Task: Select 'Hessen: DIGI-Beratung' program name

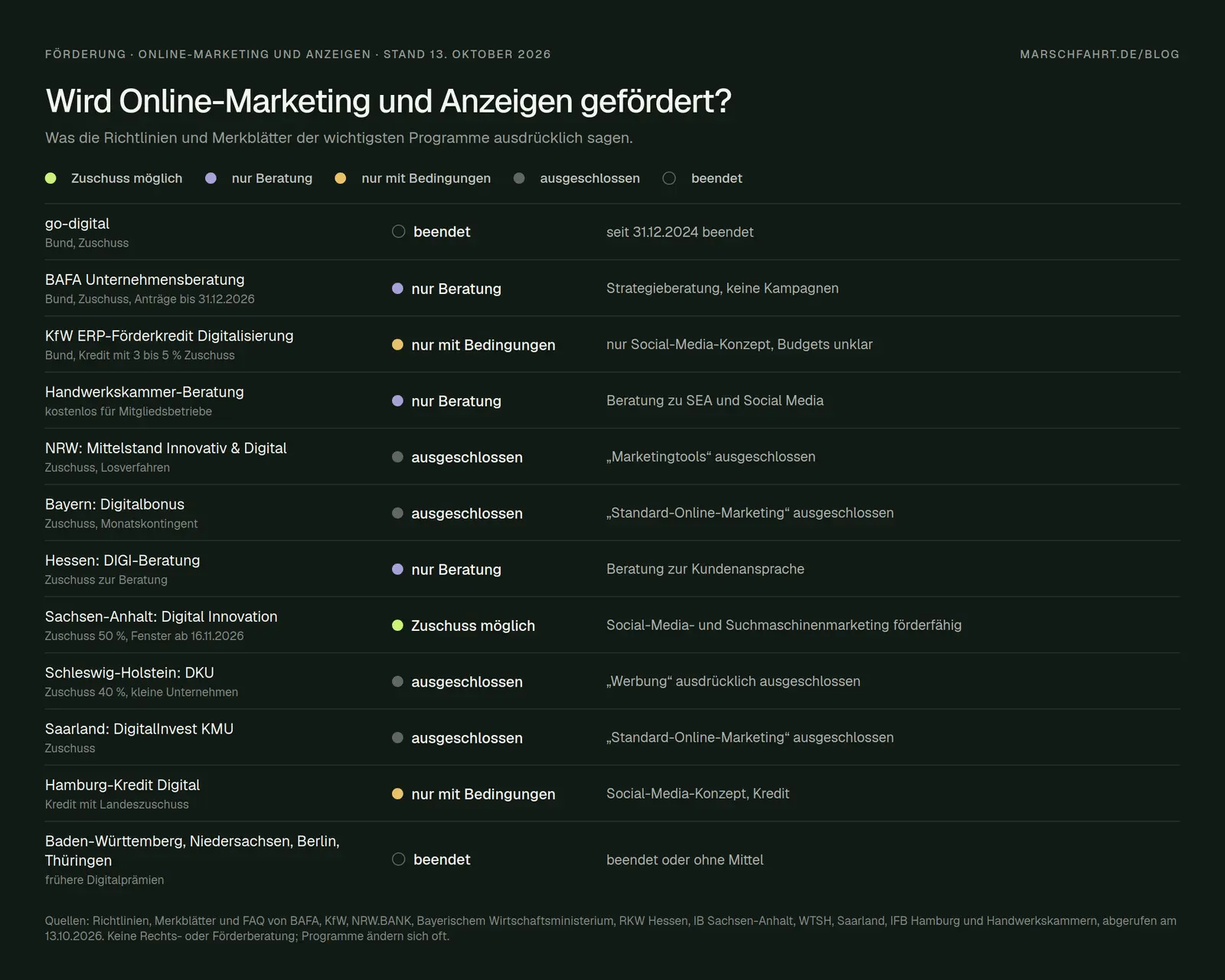Action: (x=122, y=560)
